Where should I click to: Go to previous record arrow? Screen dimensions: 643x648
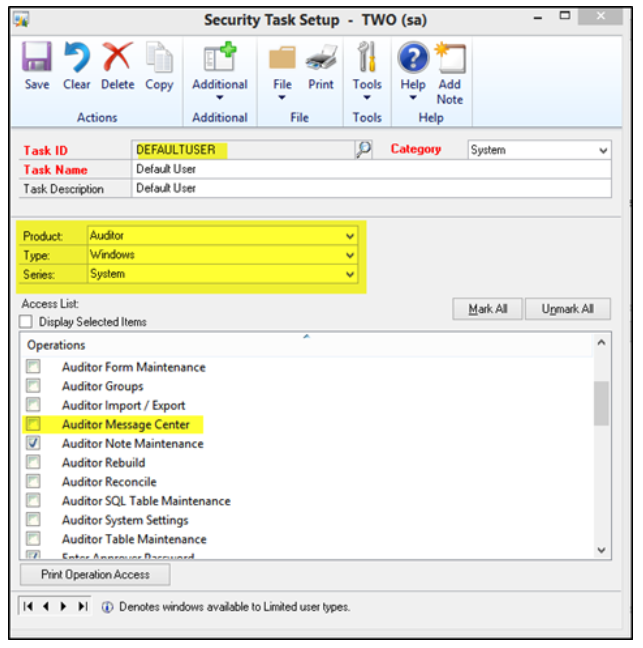(x=45, y=606)
